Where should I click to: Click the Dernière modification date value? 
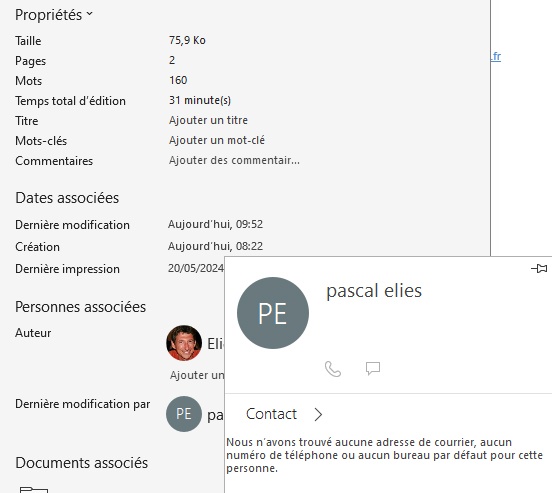coord(215,224)
